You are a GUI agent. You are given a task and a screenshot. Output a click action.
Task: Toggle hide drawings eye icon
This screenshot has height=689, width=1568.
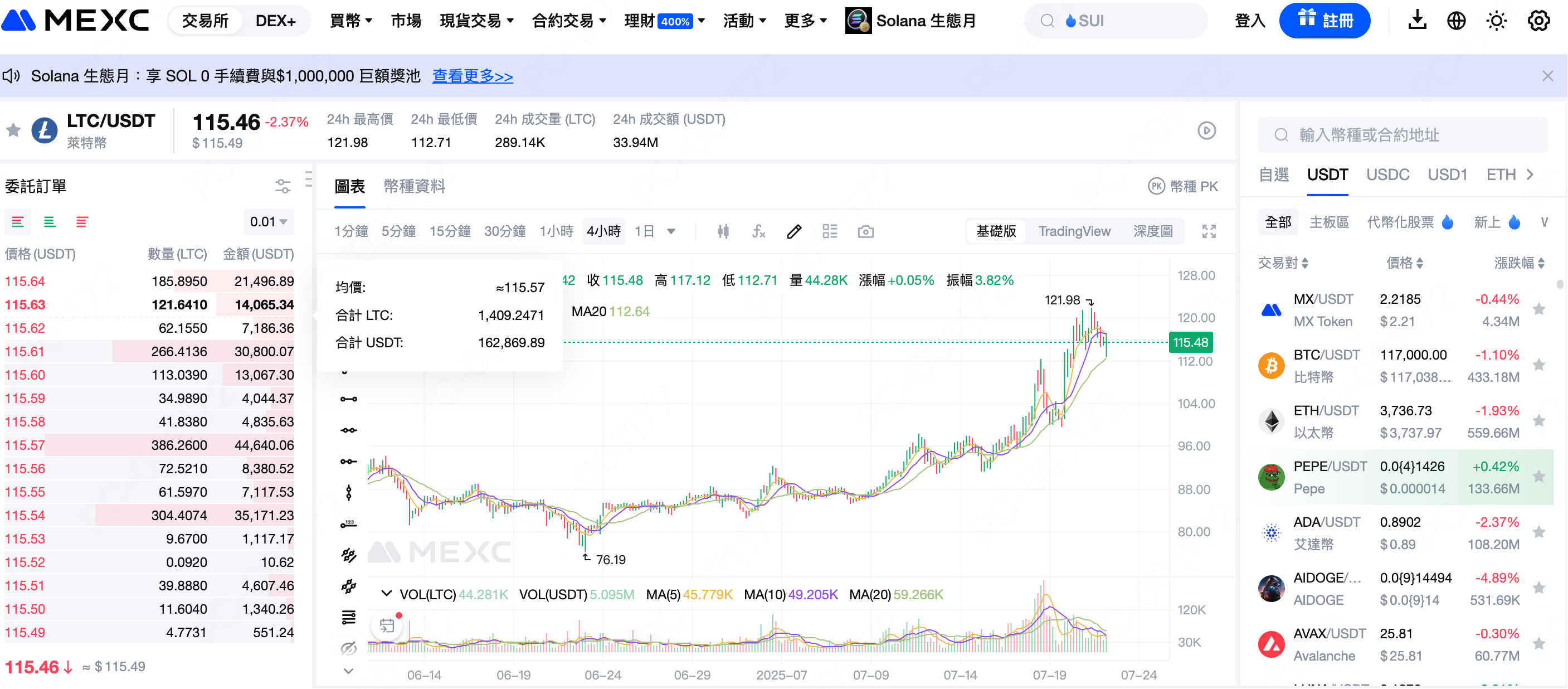349,648
